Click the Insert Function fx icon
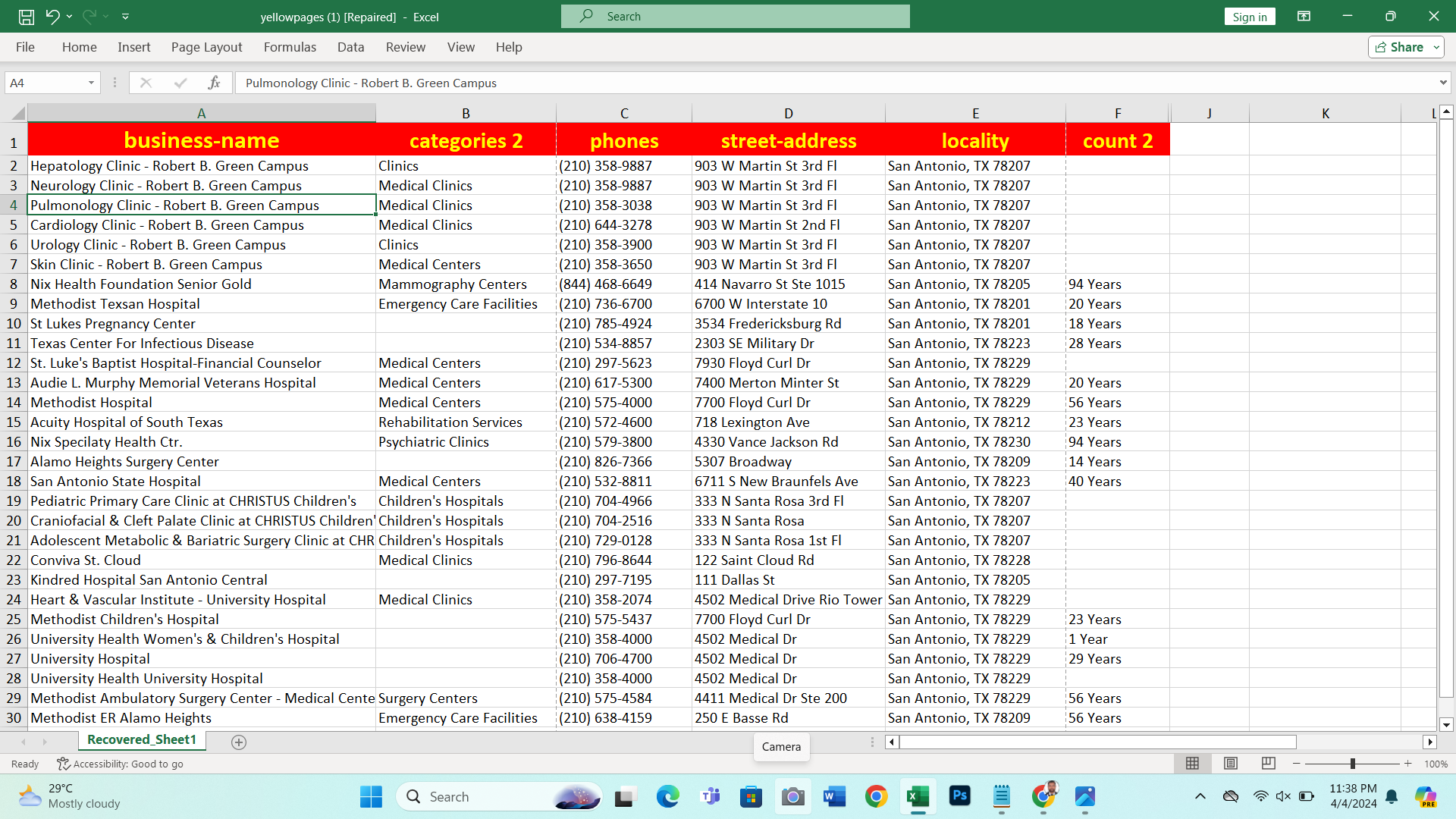Screen dimensions: 1456x819 214,83
